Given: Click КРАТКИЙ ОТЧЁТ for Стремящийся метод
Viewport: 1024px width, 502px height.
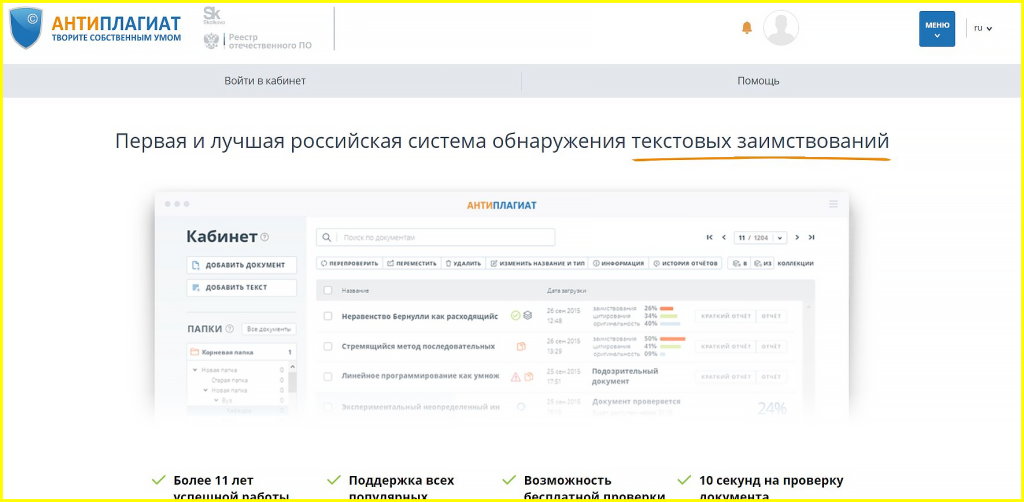Looking at the screenshot, I should coord(725,347).
